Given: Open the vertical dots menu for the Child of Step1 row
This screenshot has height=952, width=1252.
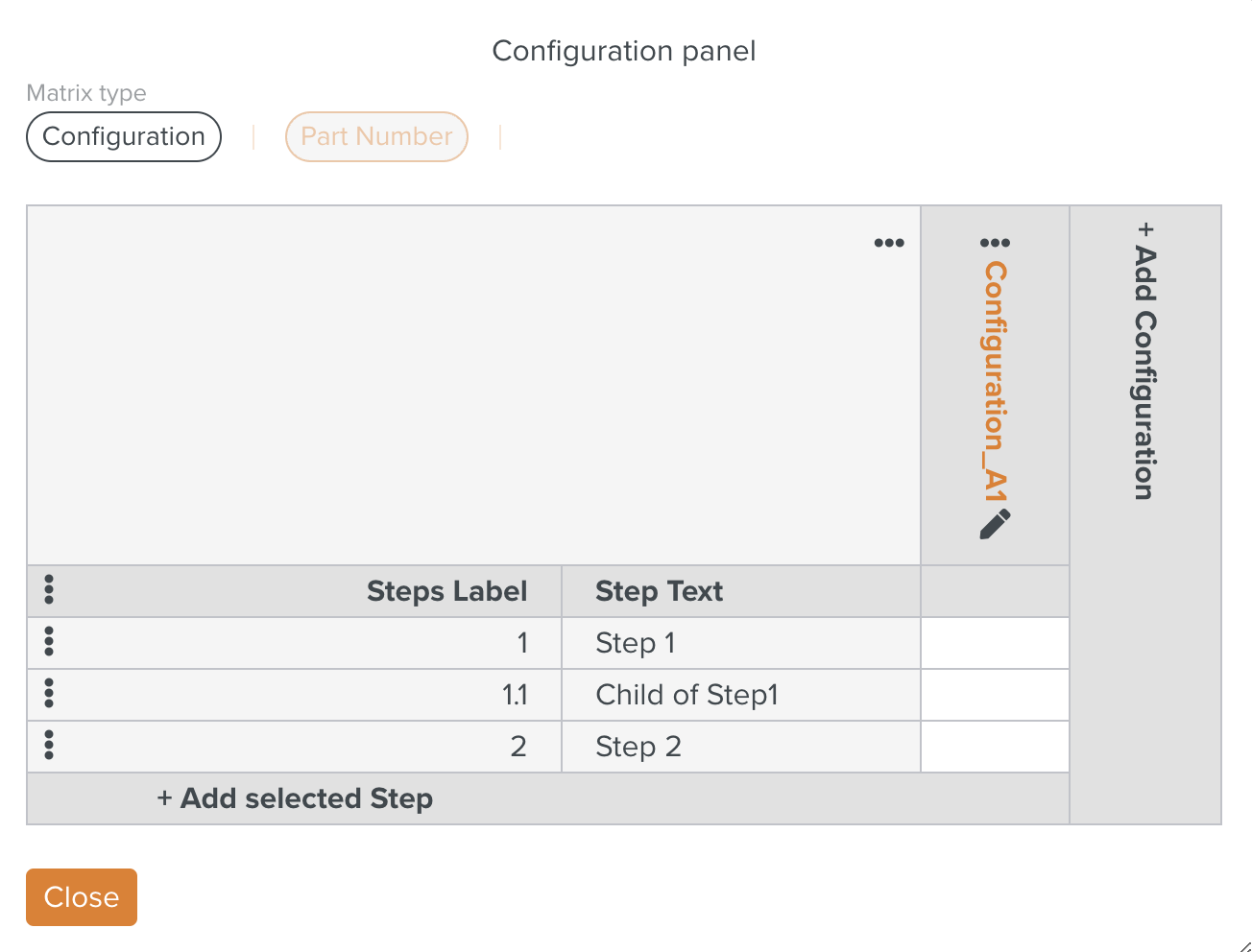Looking at the screenshot, I should [x=49, y=693].
